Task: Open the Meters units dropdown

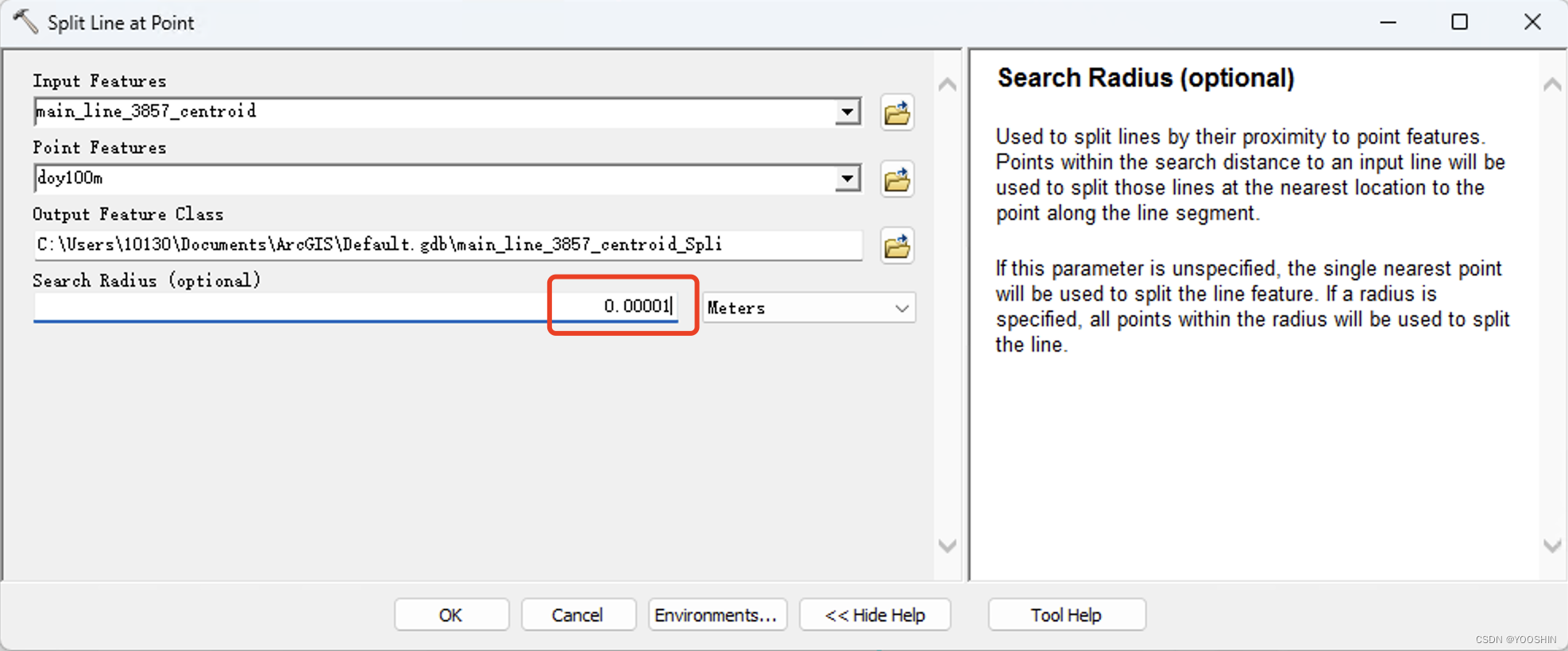Action: click(809, 307)
